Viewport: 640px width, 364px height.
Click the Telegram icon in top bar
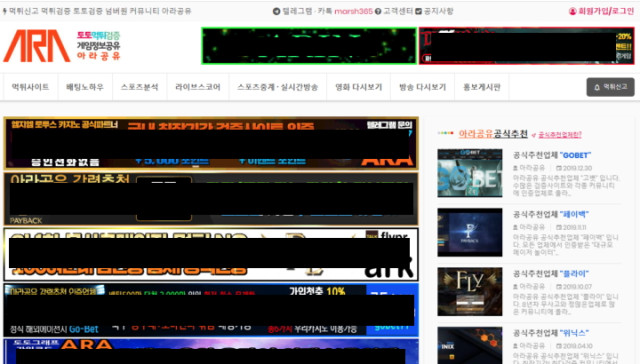276,11
